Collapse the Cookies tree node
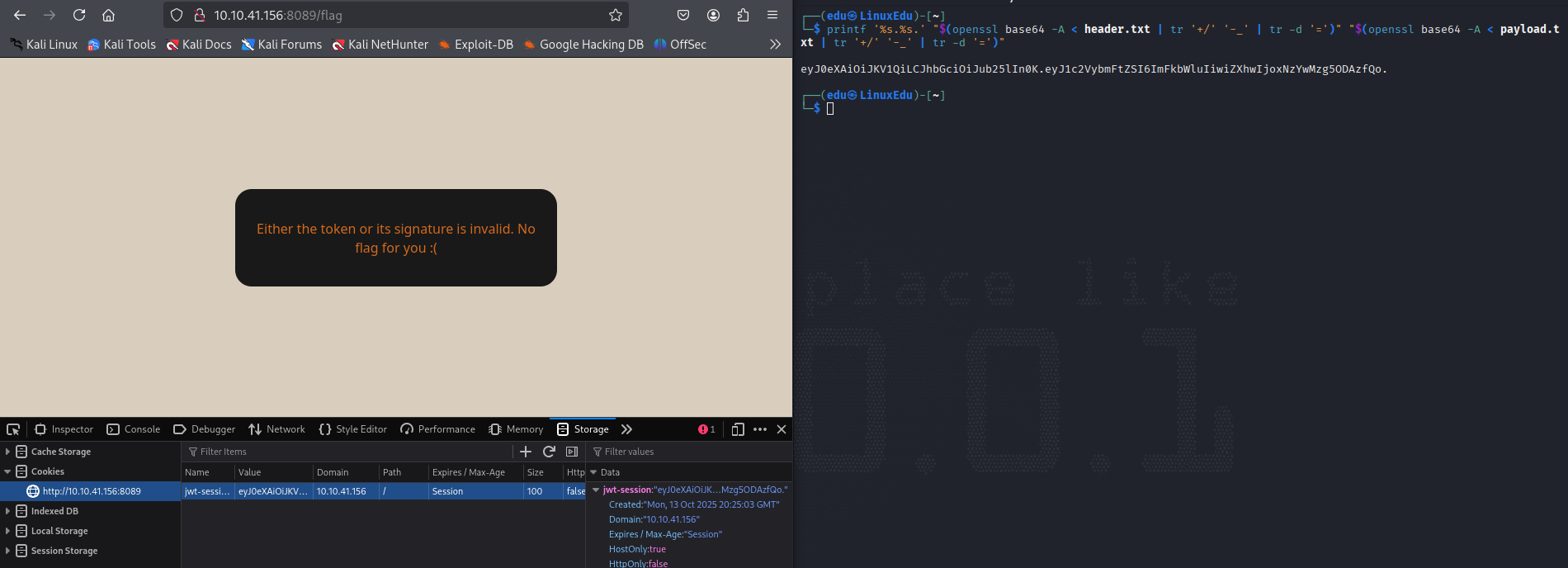 [x=7, y=471]
